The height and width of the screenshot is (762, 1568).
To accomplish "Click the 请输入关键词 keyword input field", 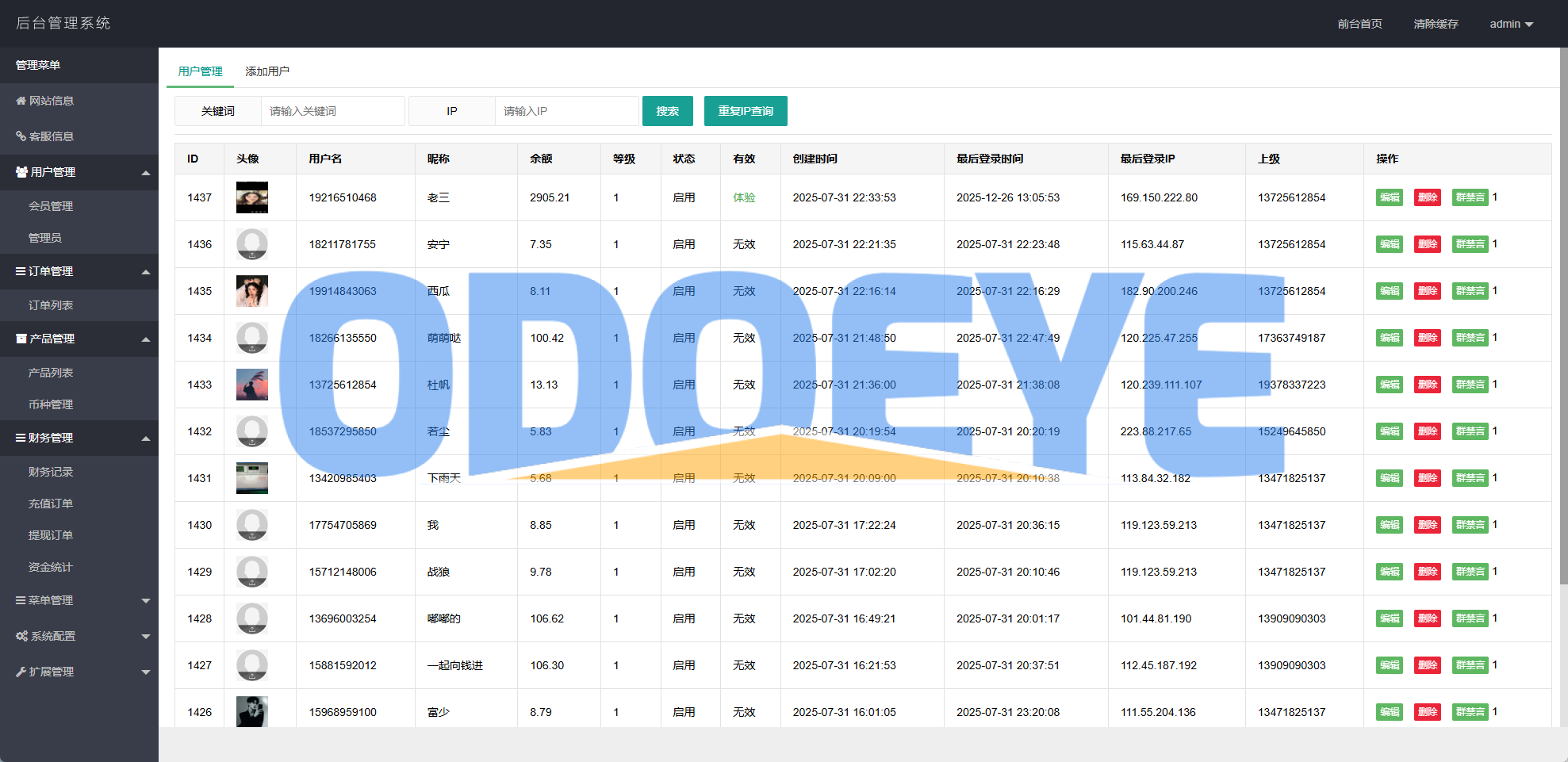I will point(332,111).
